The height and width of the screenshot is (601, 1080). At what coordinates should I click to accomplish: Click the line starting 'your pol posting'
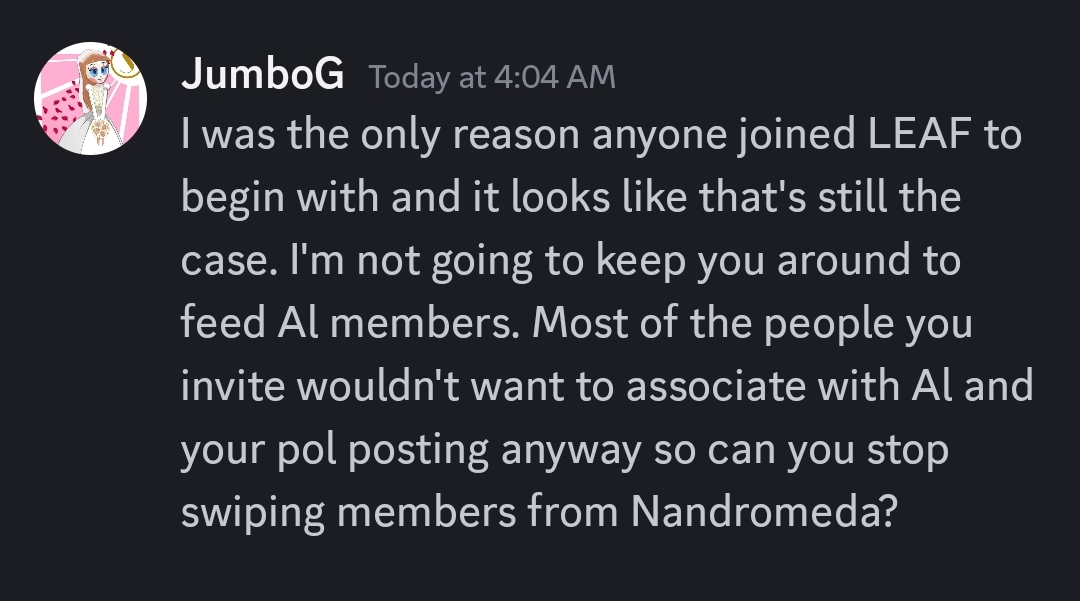coord(565,450)
